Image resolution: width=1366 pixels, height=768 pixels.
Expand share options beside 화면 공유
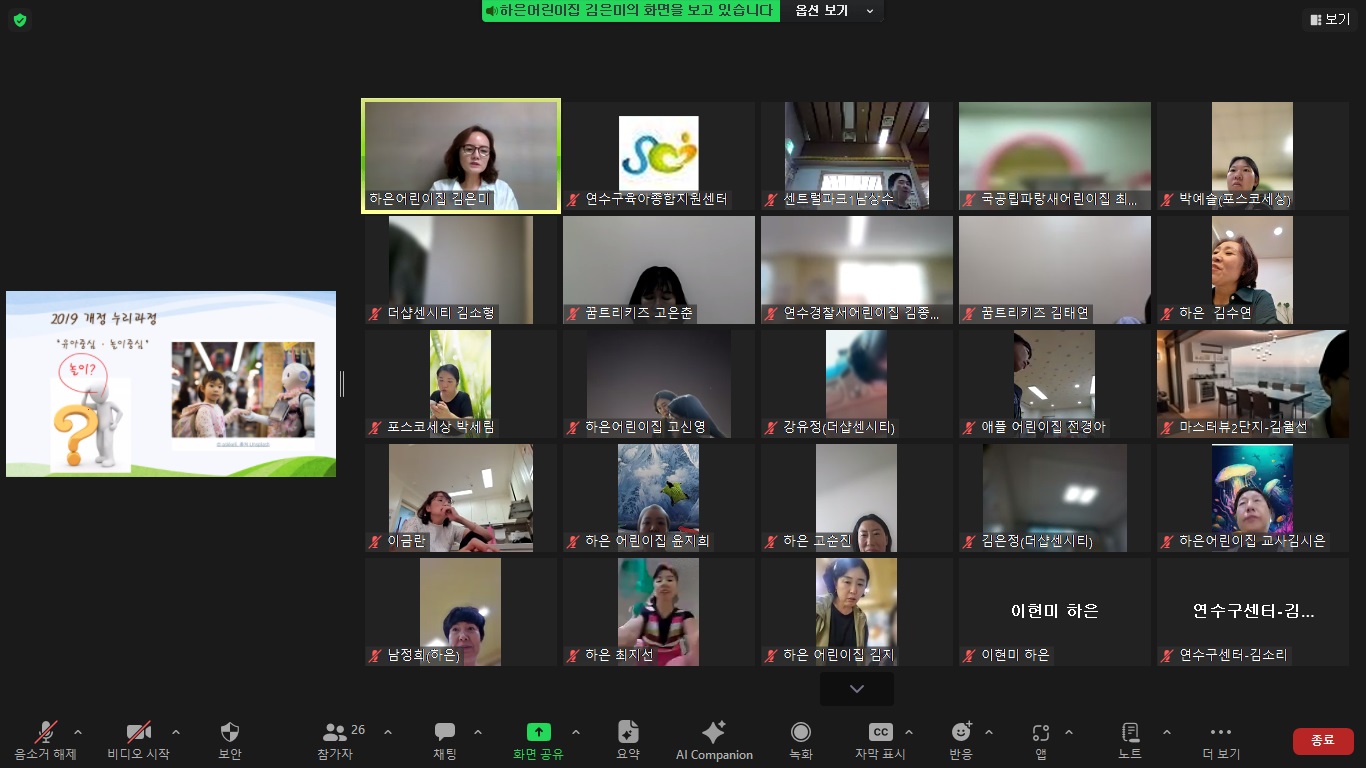[x=576, y=731]
